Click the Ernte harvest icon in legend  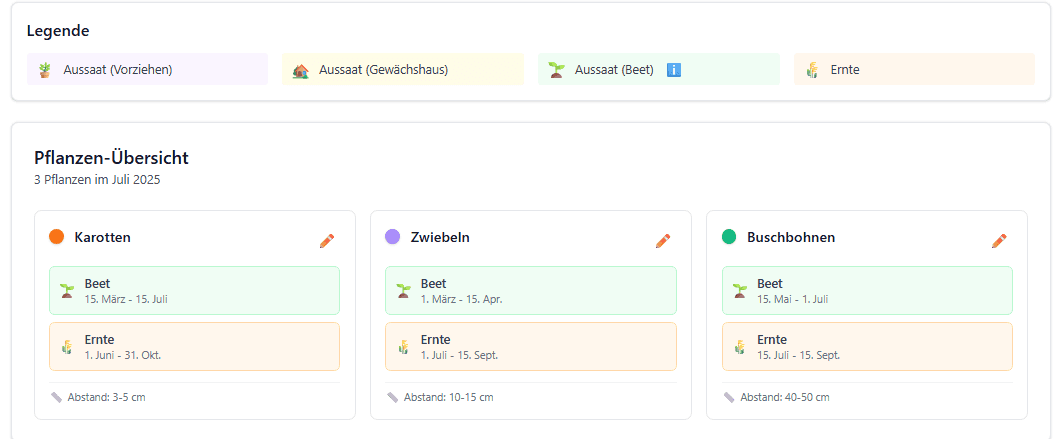click(812, 70)
